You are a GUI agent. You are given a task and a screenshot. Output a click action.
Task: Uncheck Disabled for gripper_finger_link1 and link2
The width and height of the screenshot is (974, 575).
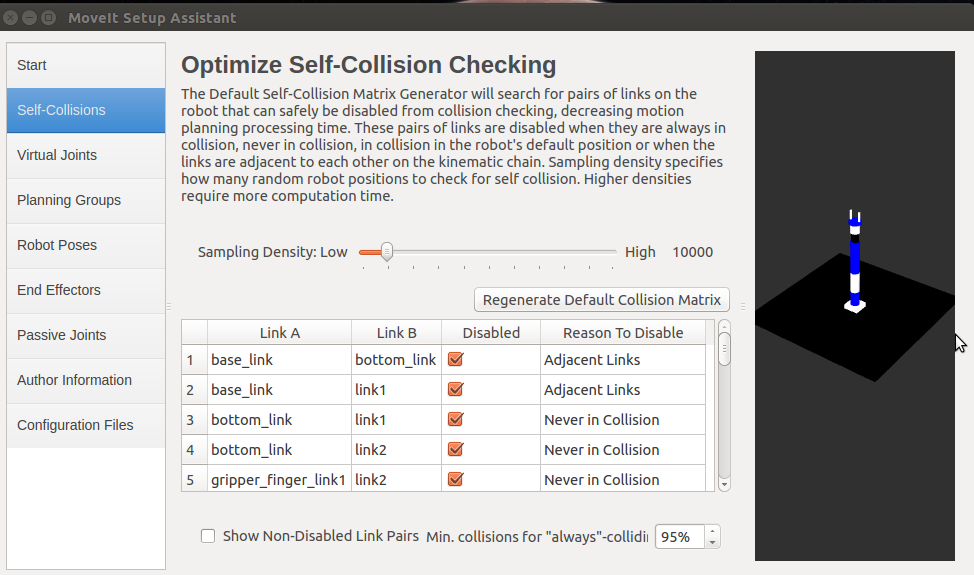click(455, 479)
